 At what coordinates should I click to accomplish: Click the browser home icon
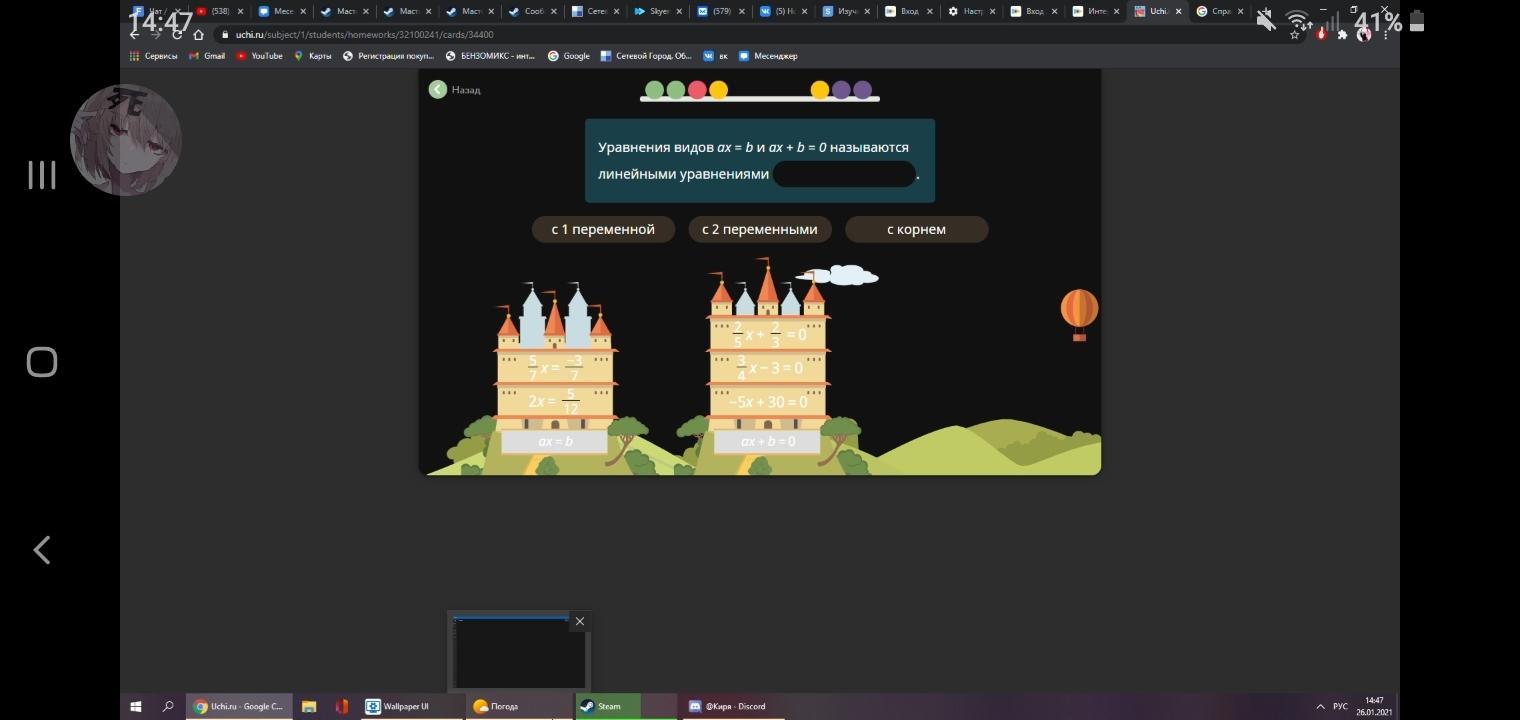click(x=198, y=35)
